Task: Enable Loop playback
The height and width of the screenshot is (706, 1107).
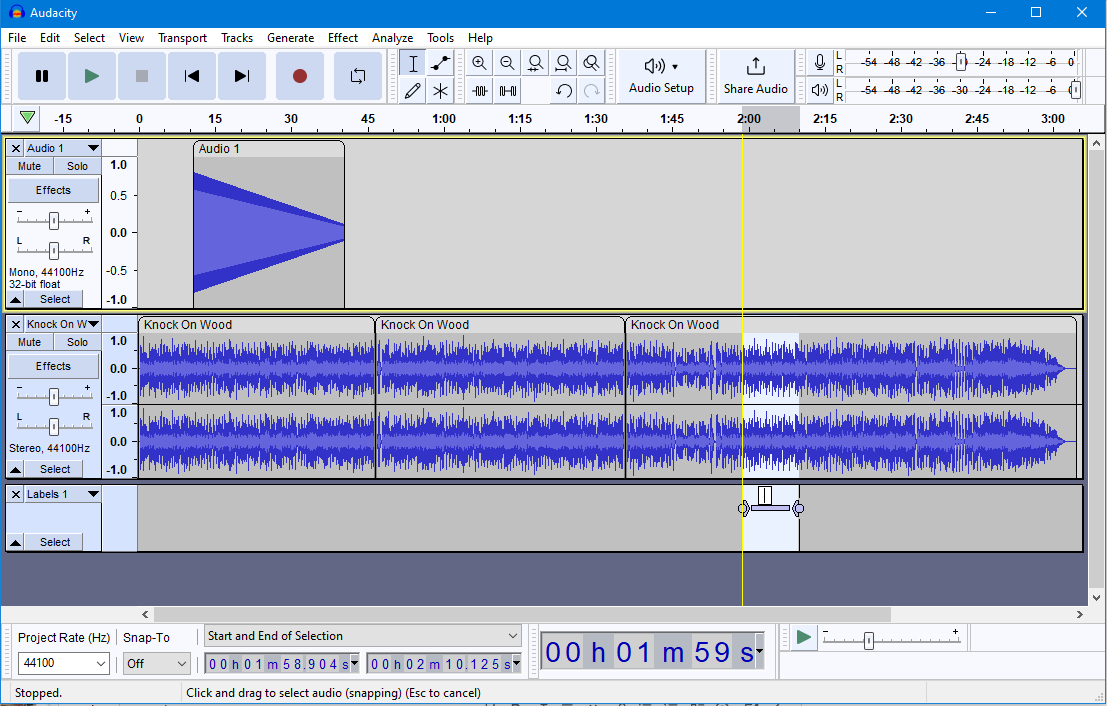Action: (x=357, y=75)
